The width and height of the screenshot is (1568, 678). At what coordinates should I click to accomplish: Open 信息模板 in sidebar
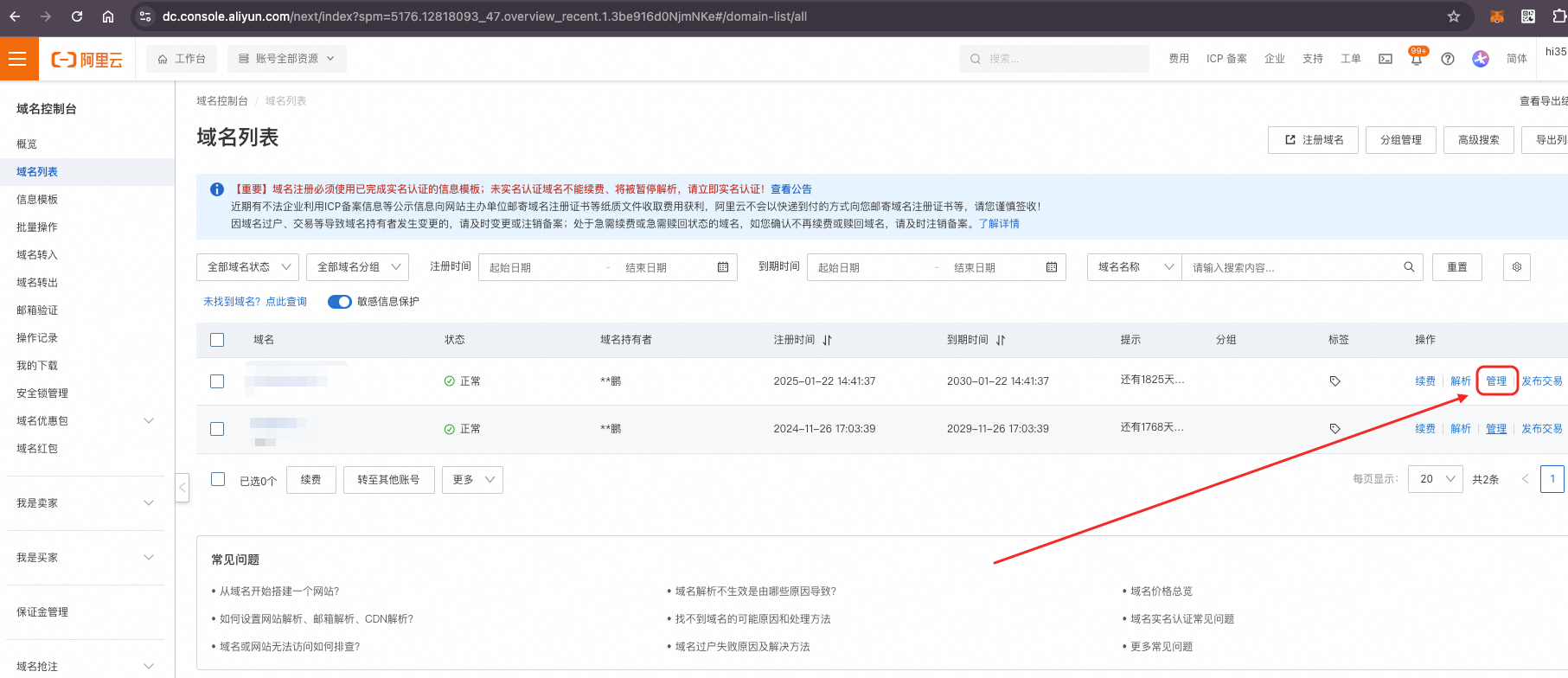click(37, 200)
